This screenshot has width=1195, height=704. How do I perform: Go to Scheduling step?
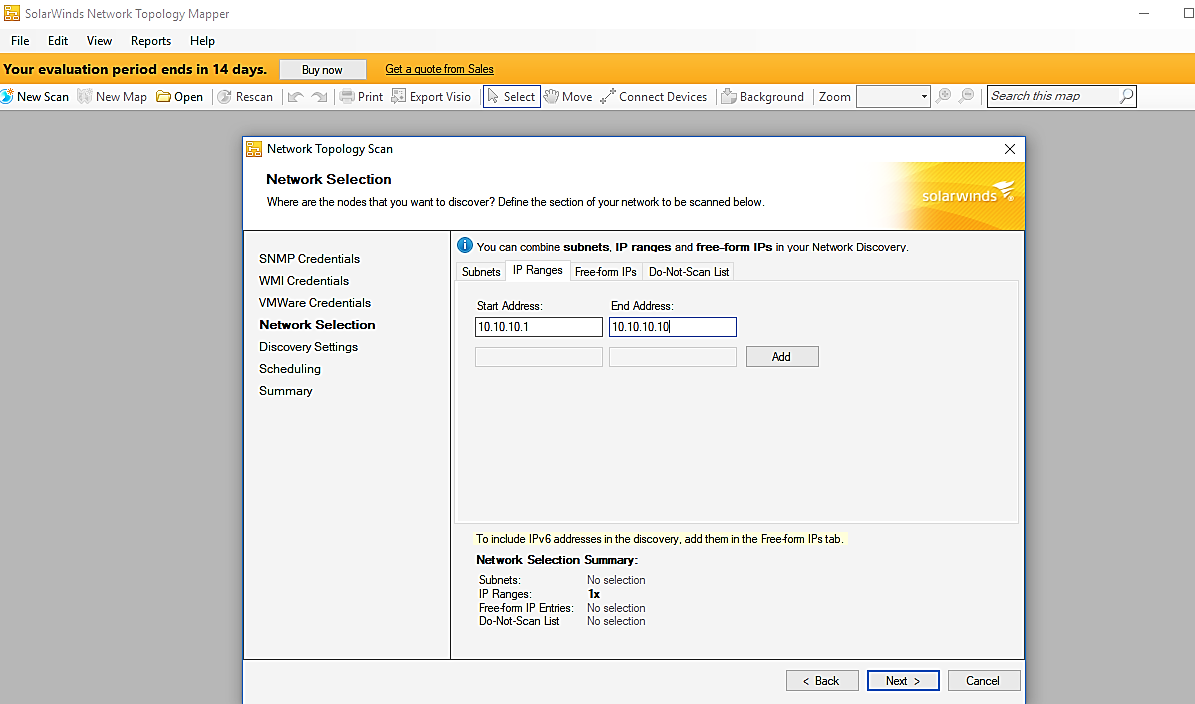(290, 370)
